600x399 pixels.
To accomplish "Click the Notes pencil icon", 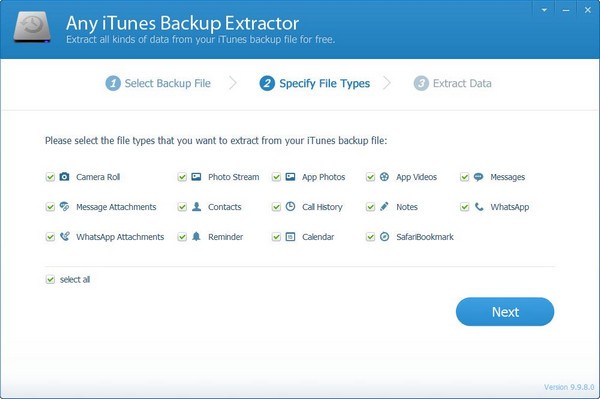I will tap(384, 207).
